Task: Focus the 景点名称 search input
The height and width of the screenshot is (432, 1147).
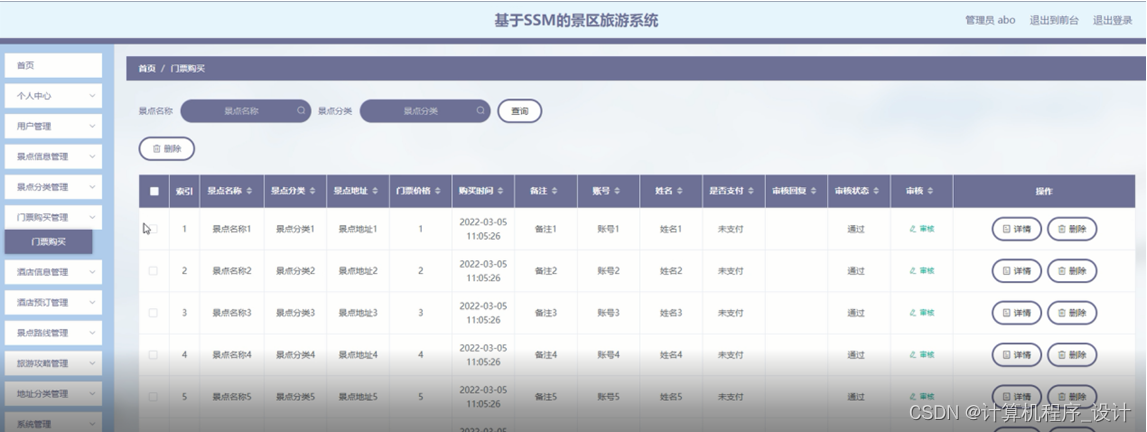Action: tap(246, 111)
